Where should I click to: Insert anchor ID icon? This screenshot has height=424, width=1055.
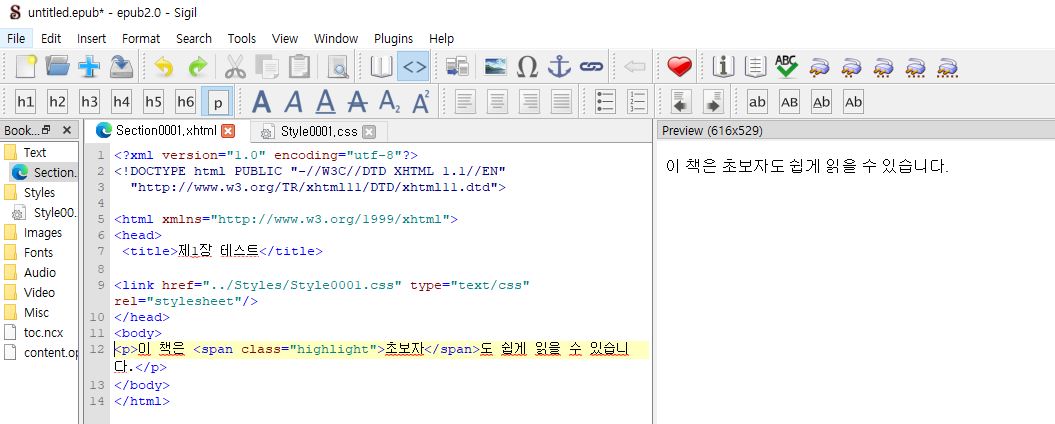coord(559,67)
